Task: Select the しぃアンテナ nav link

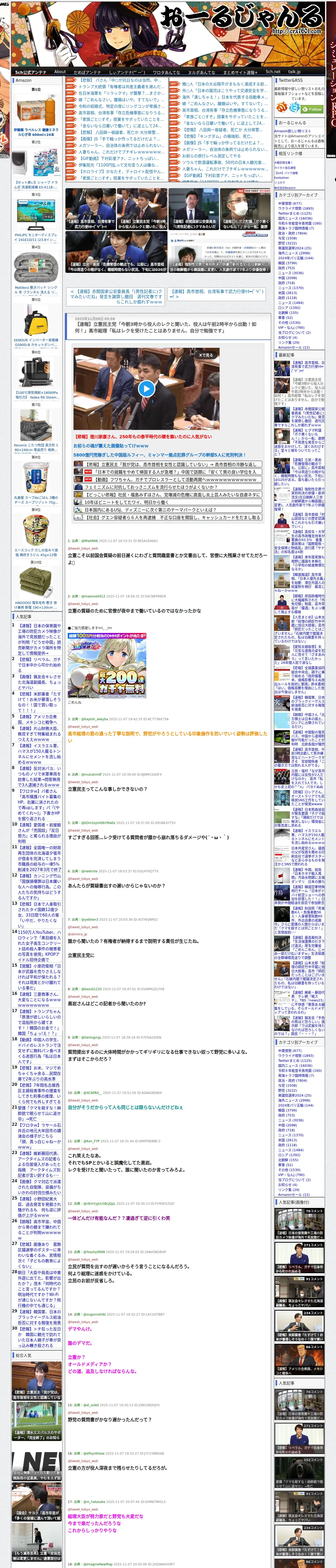Action: tap(127, 72)
